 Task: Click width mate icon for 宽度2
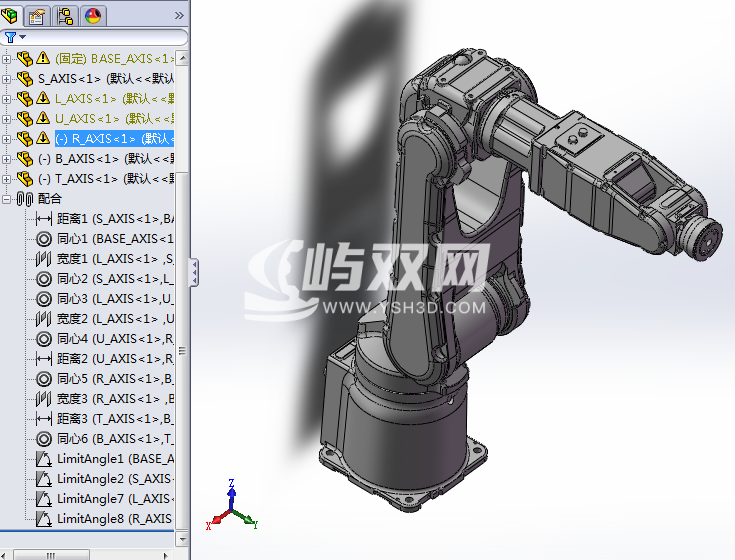[x=44, y=319]
